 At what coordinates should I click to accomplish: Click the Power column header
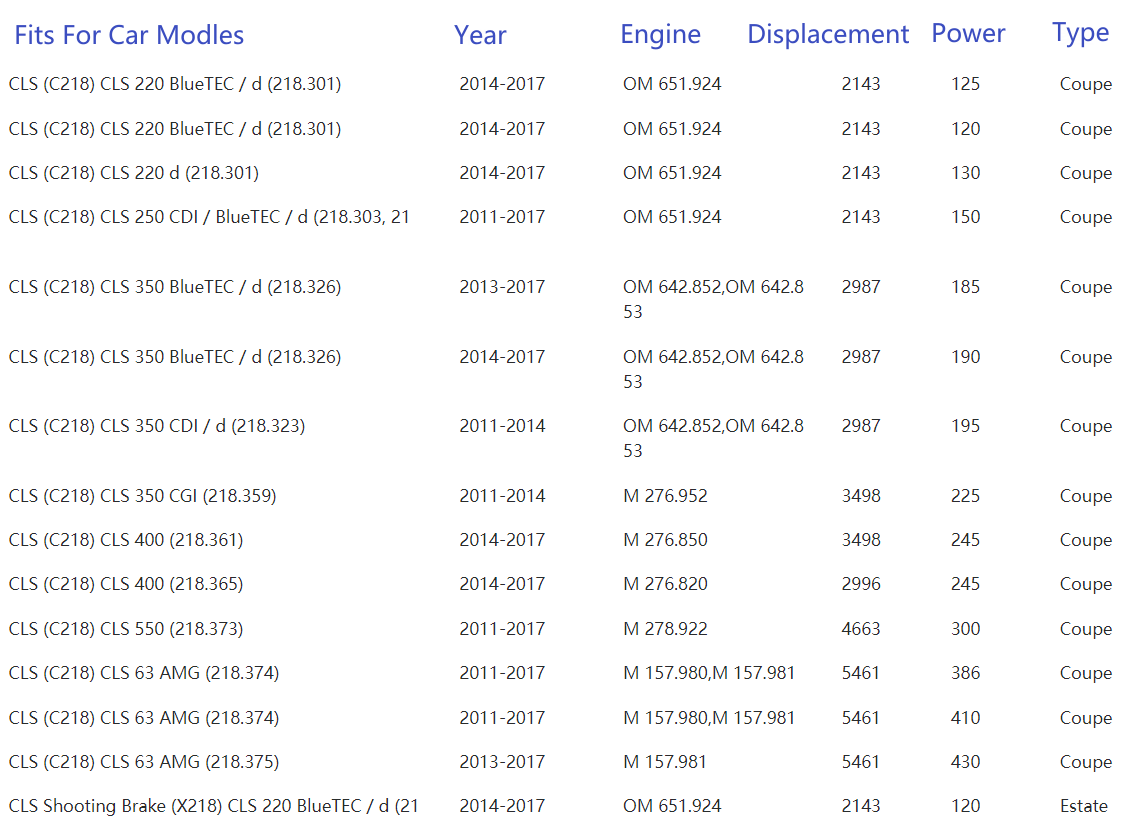click(x=968, y=34)
